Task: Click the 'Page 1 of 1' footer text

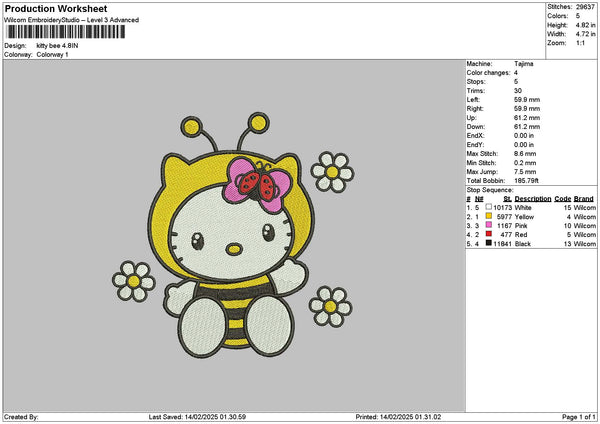Action: 579,417
